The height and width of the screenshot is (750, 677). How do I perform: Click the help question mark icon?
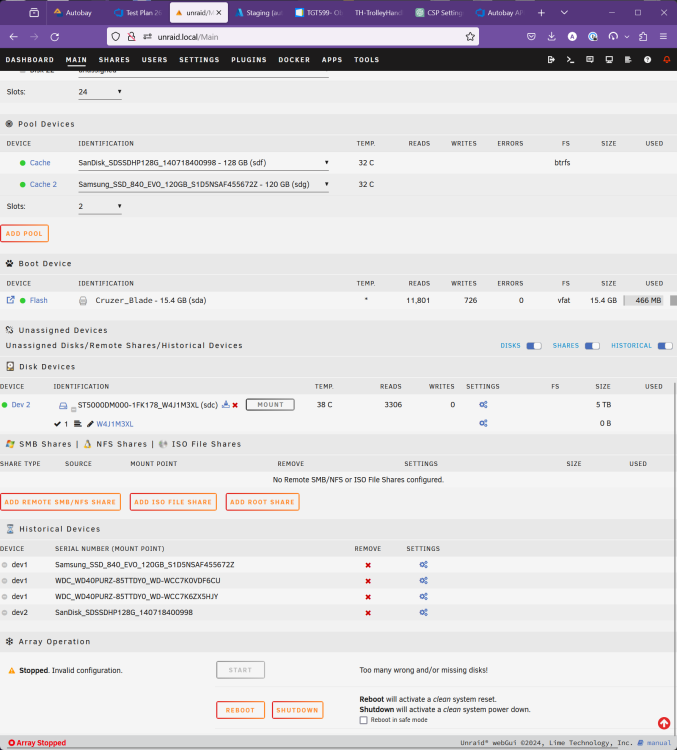[647, 60]
